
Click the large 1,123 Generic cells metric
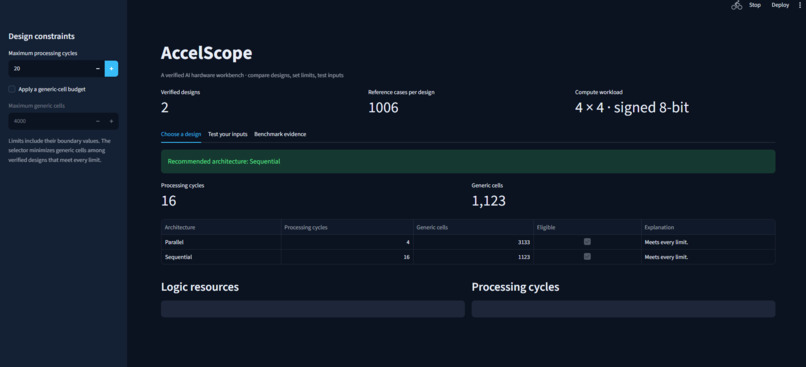pos(488,201)
